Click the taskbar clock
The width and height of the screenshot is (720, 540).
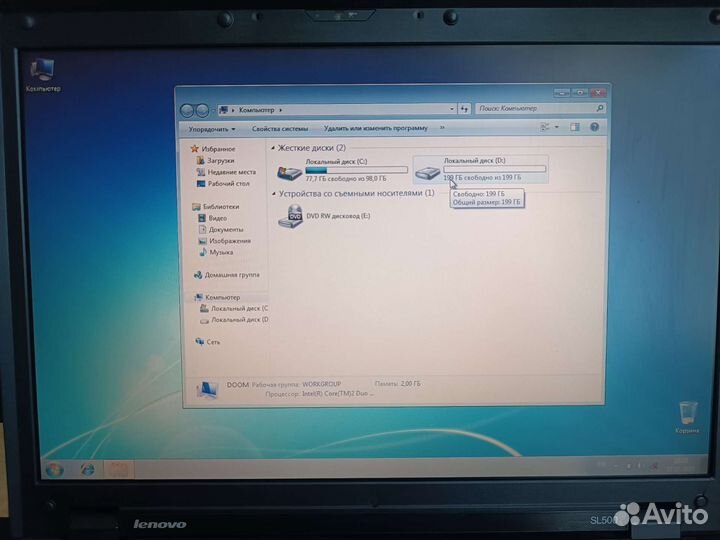681,463
